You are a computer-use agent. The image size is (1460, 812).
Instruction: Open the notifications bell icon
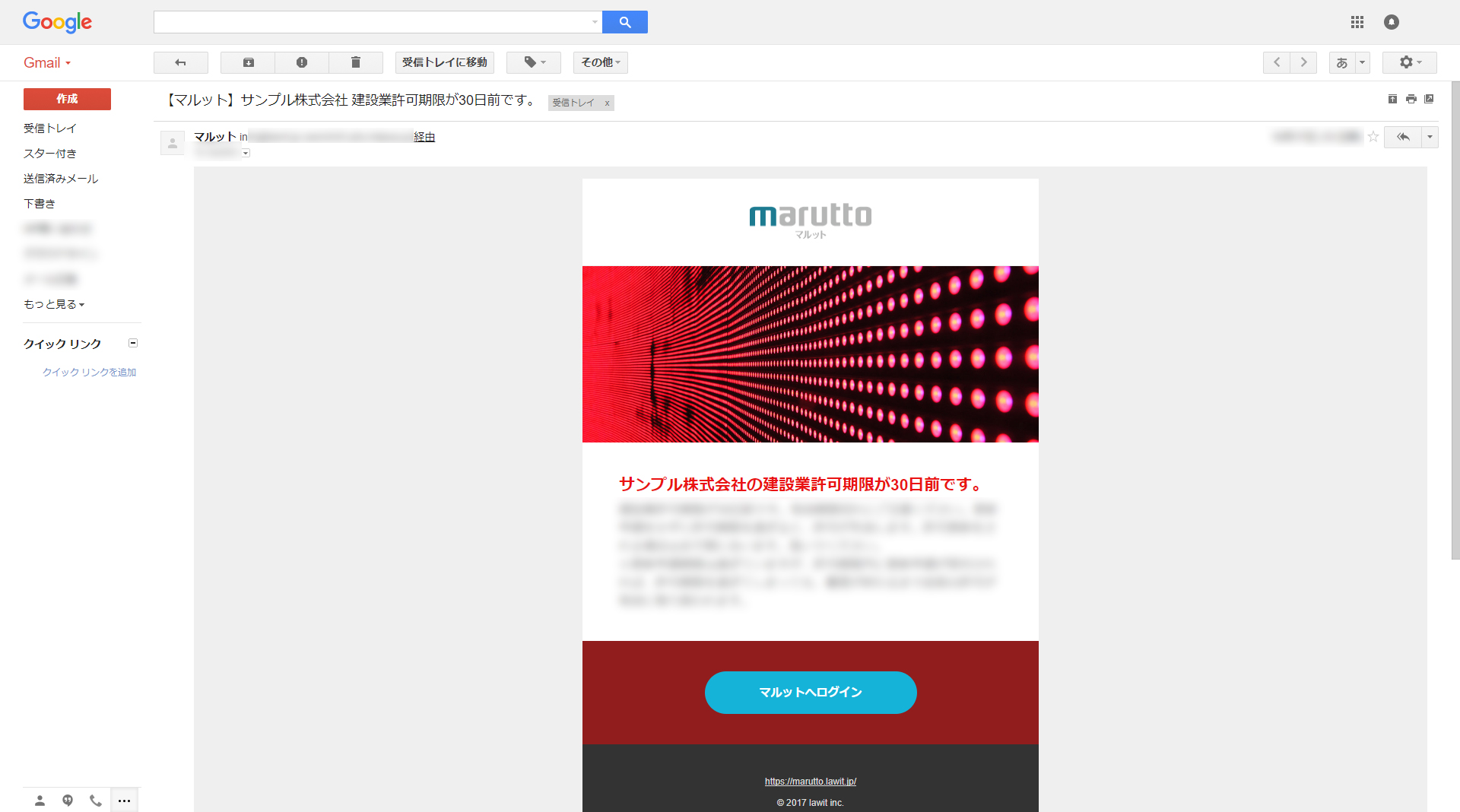[1391, 22]
